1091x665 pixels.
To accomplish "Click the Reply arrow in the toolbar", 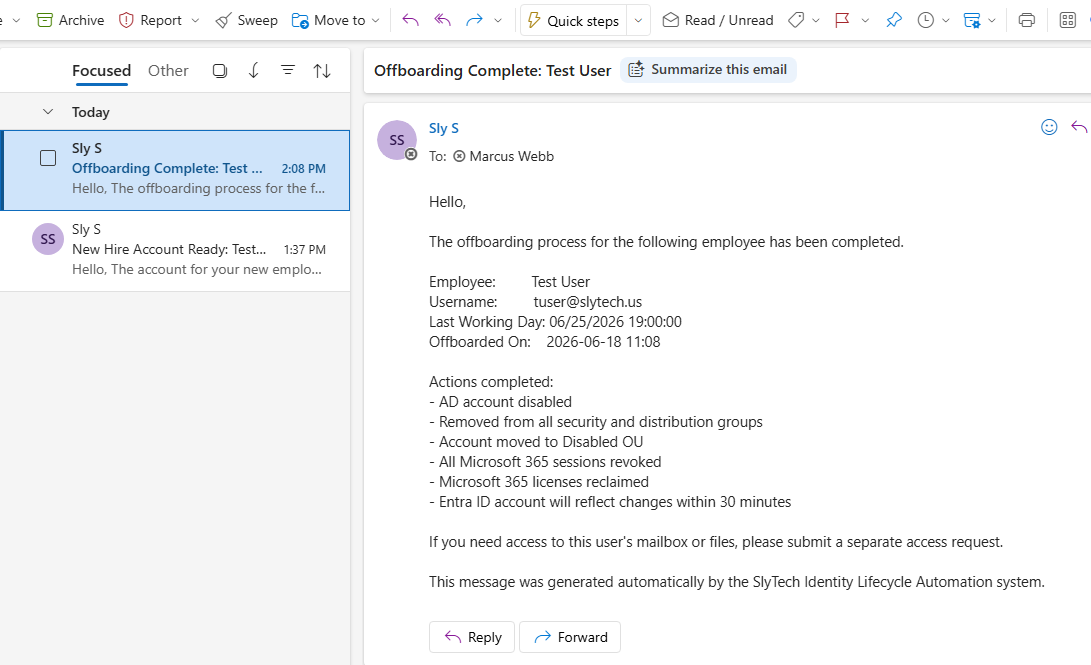I will click(411, 20).
